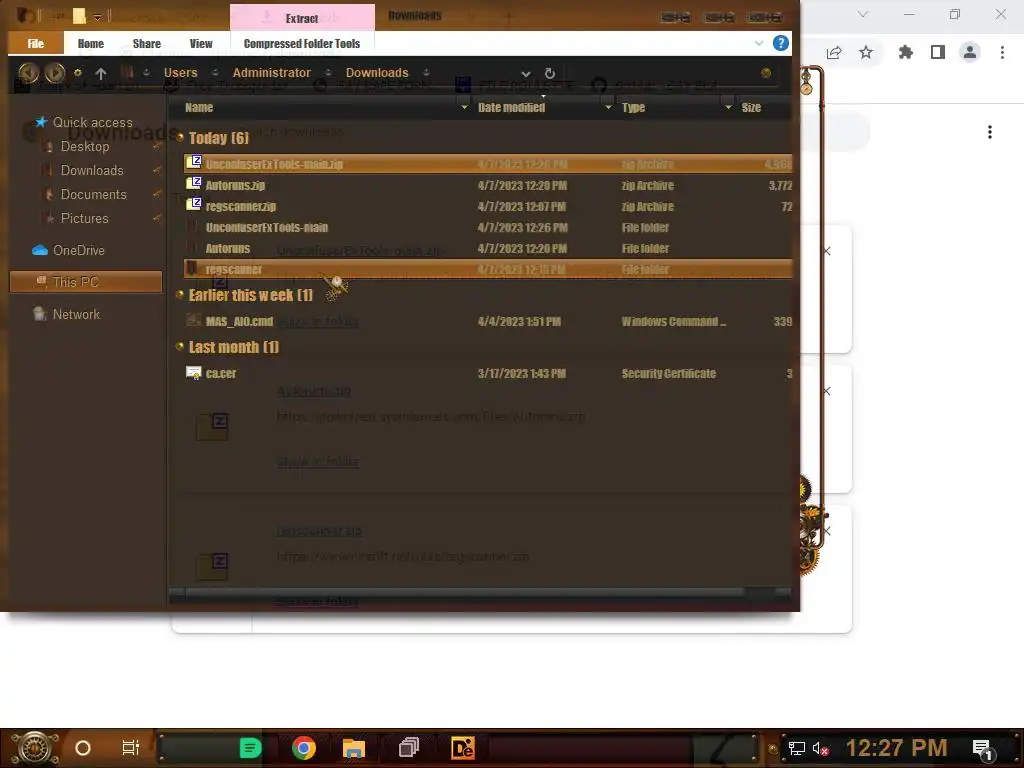1024x768 pixels.
Task: Go forward with Explorer's Forward arrow button
Action: (55, 73)
